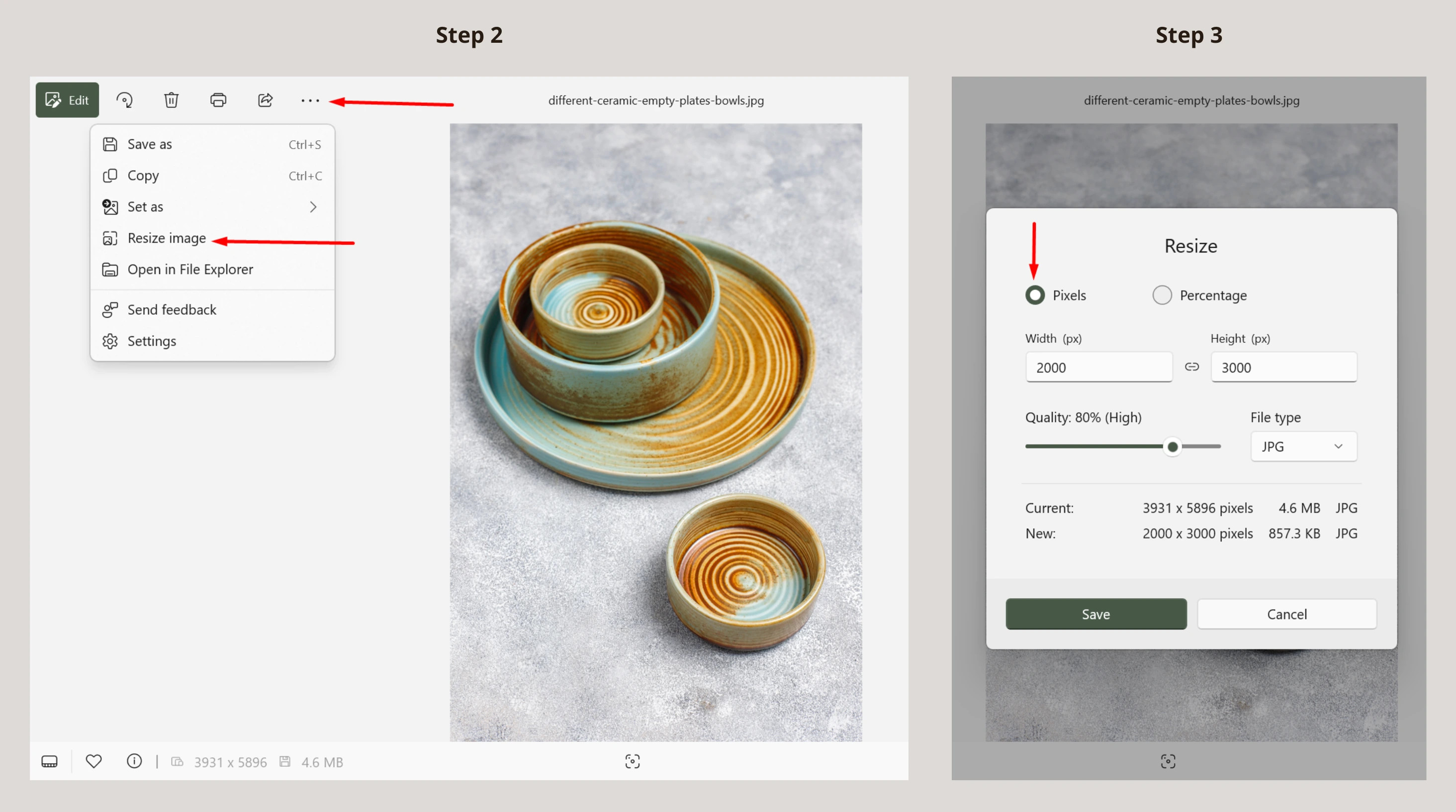Rotate the image with the rotate icon
The image size is (1456, 812).
coord(124,100)
